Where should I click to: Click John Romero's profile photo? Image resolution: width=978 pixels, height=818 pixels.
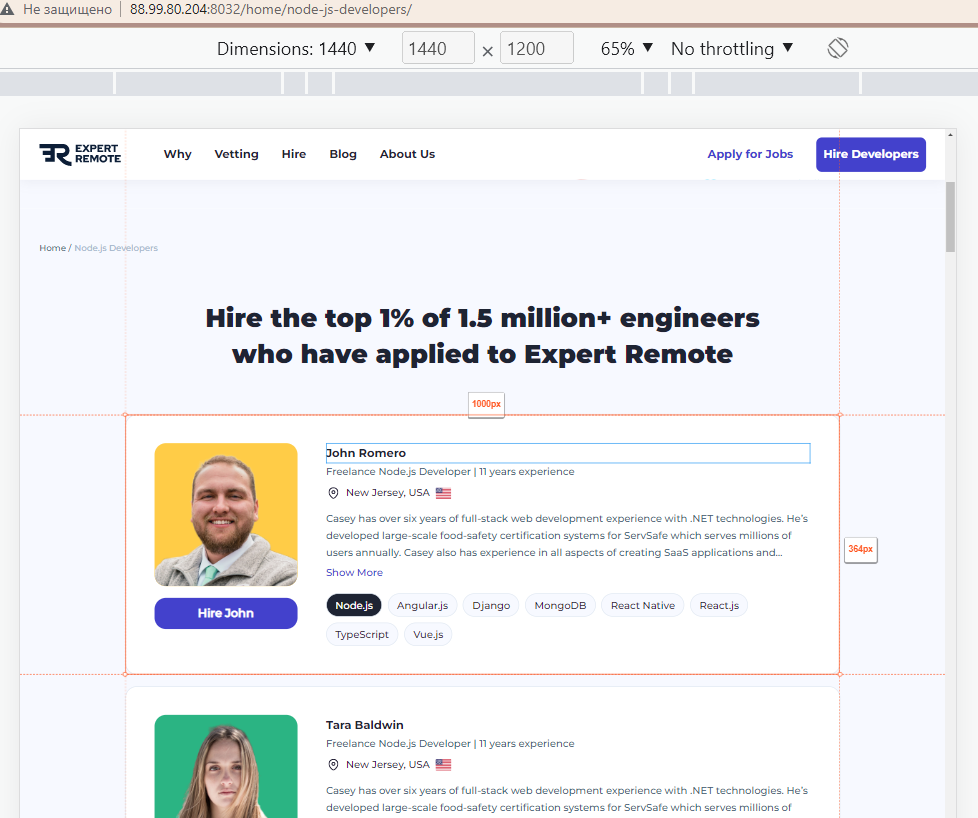(226, 515)
